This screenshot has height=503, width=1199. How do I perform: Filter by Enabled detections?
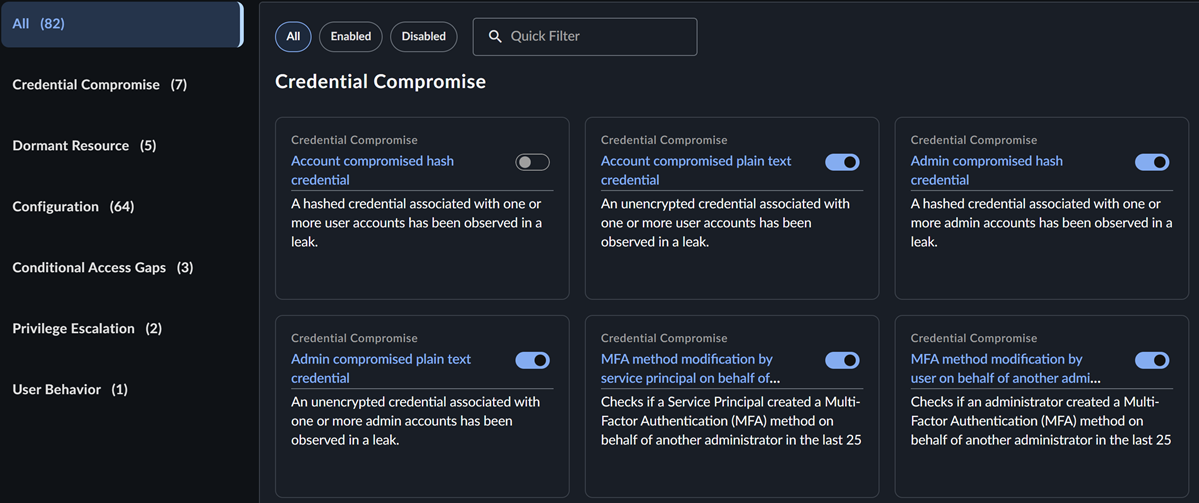(x=351, y=37)
